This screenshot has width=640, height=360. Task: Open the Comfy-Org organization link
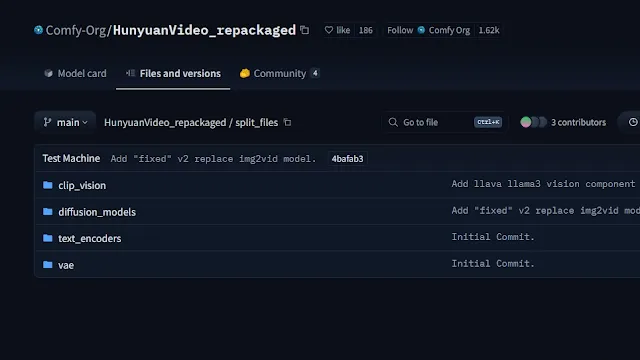[76, 30]
